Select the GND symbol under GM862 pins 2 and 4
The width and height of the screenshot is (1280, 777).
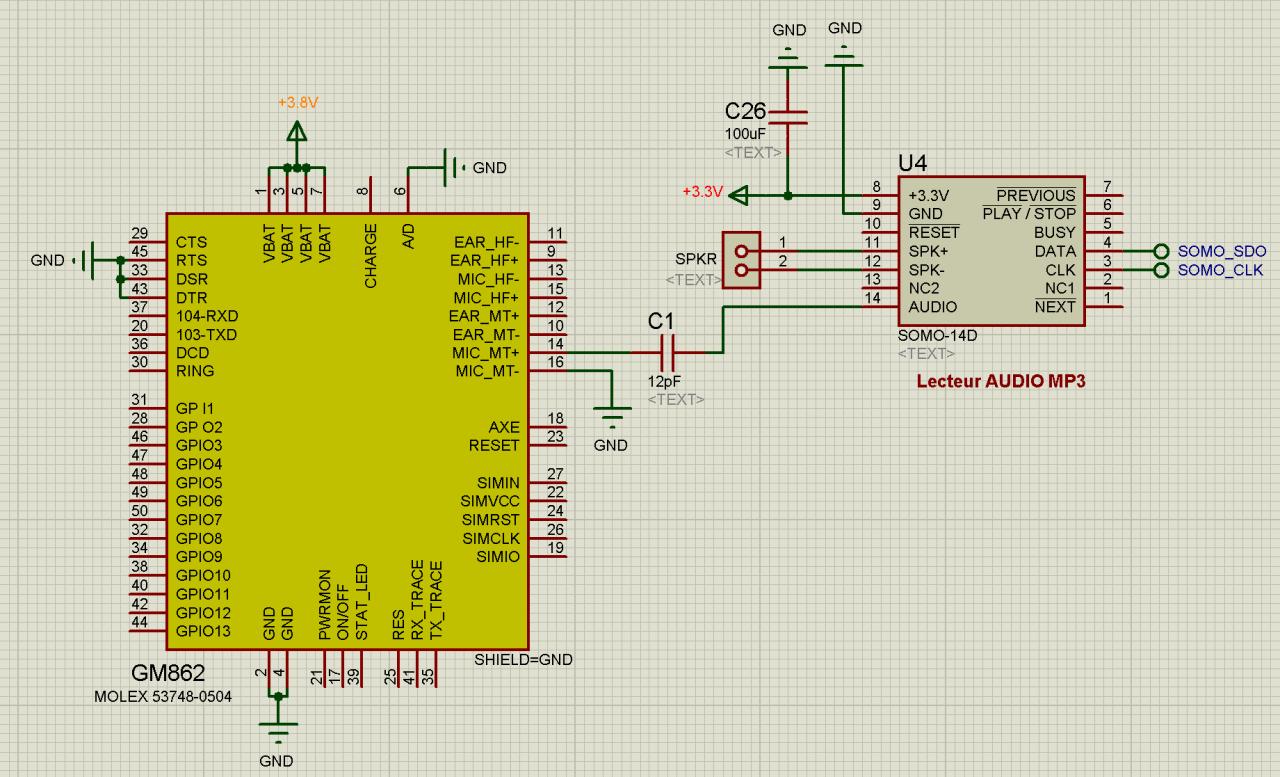(277, 733)
